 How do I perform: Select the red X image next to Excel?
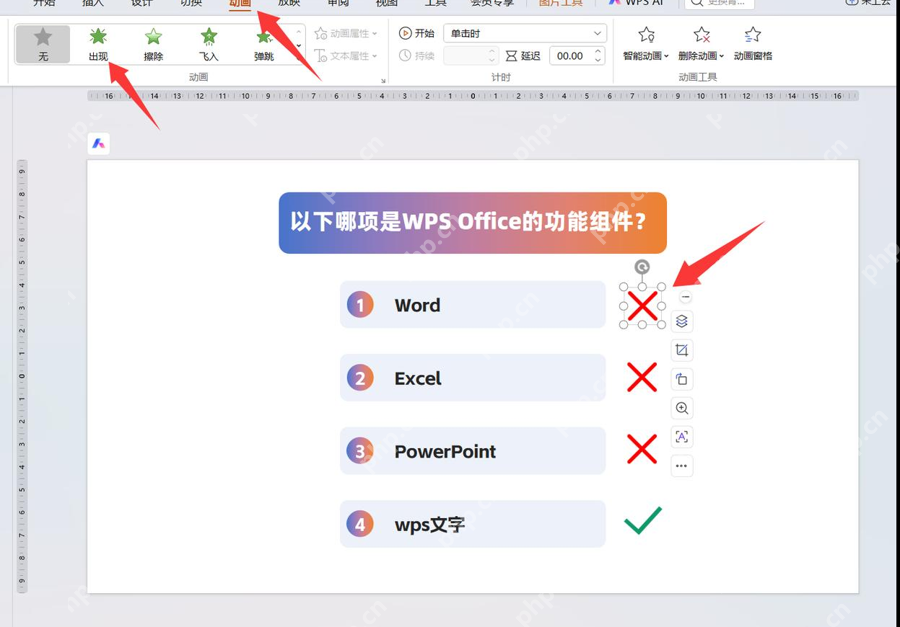[x=642, y=377]
